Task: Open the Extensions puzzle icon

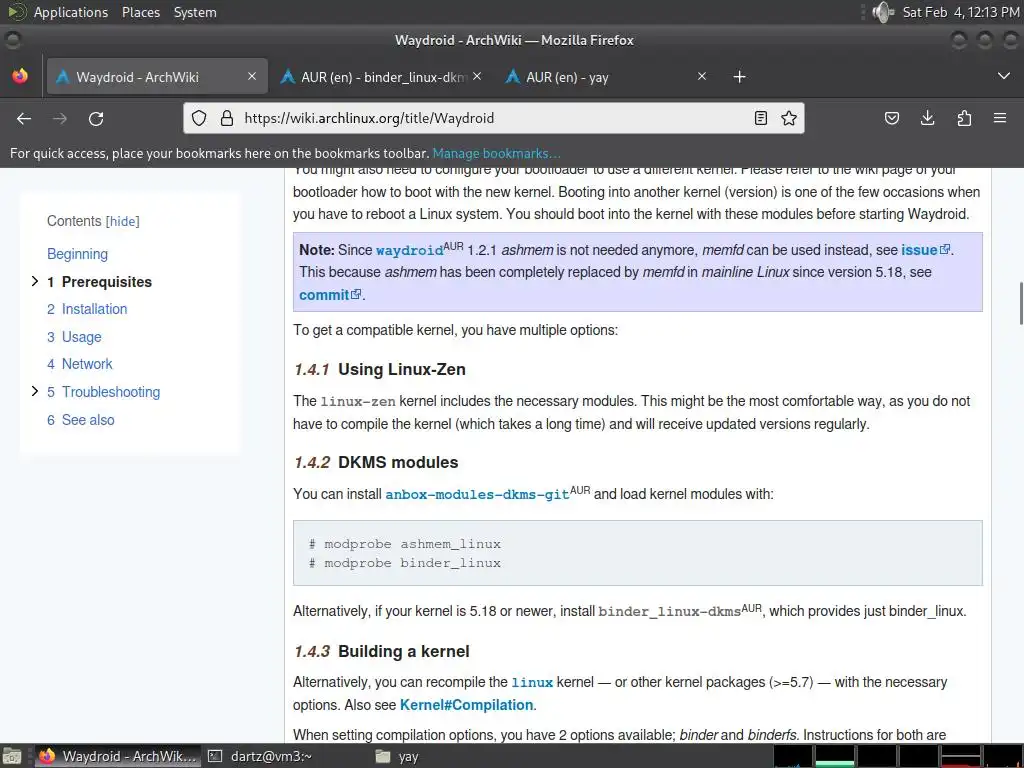Action: (x=964, y=118)
